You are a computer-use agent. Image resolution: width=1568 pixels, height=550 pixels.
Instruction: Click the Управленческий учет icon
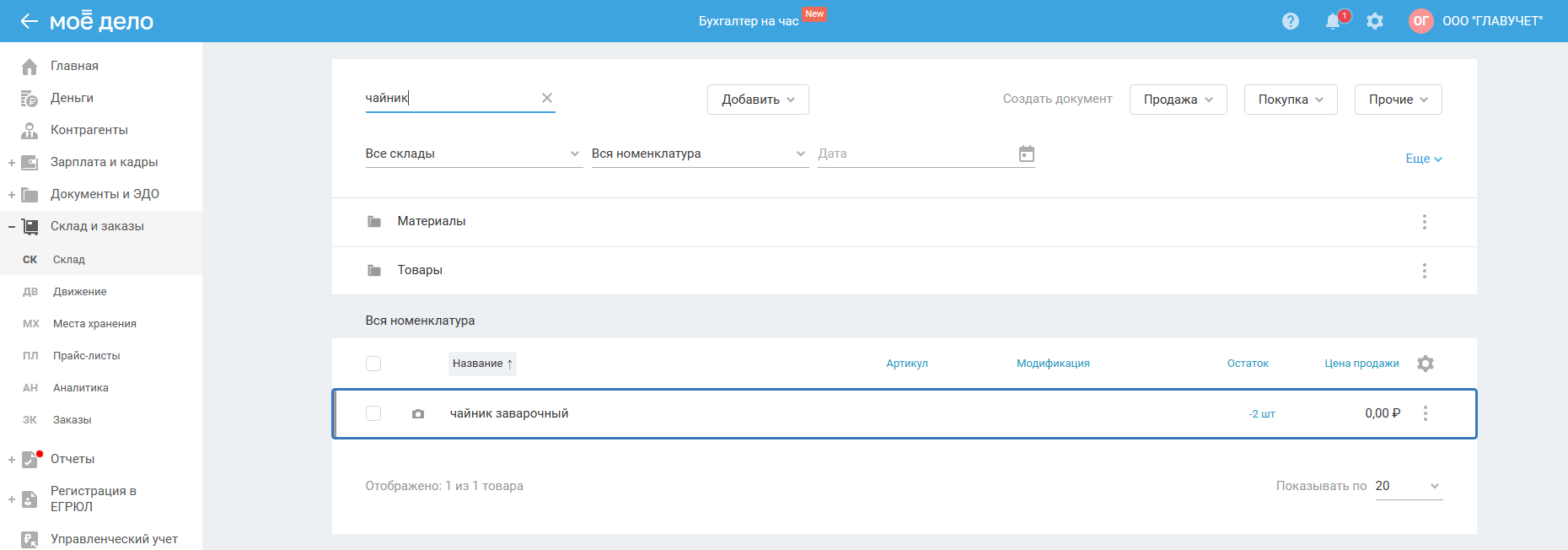pos(30,540)
